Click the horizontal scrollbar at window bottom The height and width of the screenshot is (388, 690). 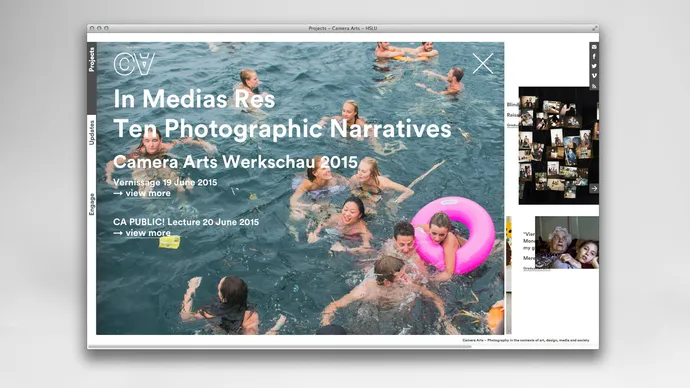(x=279, y=347)
